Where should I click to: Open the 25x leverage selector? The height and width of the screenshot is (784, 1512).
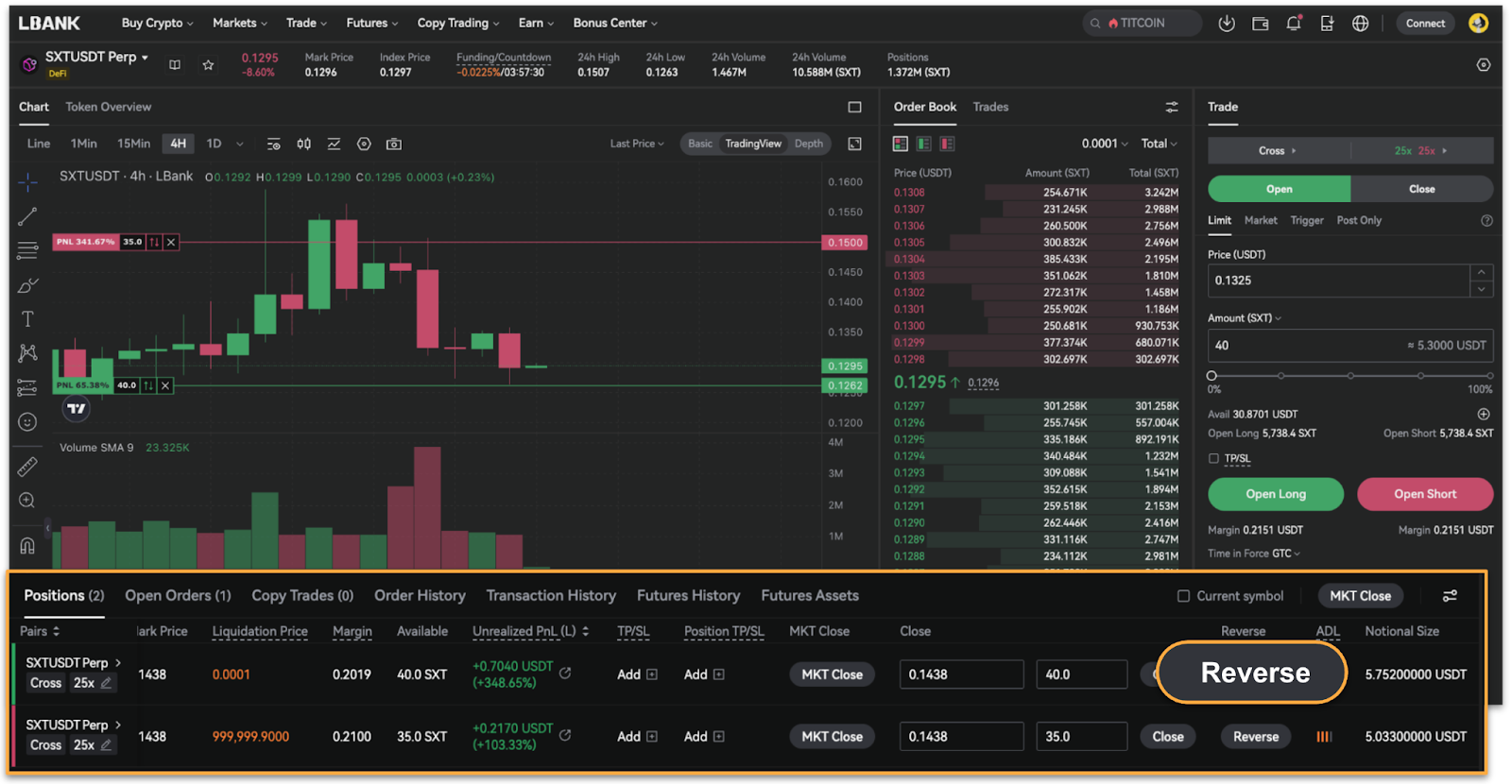(x=1421, y=150)
